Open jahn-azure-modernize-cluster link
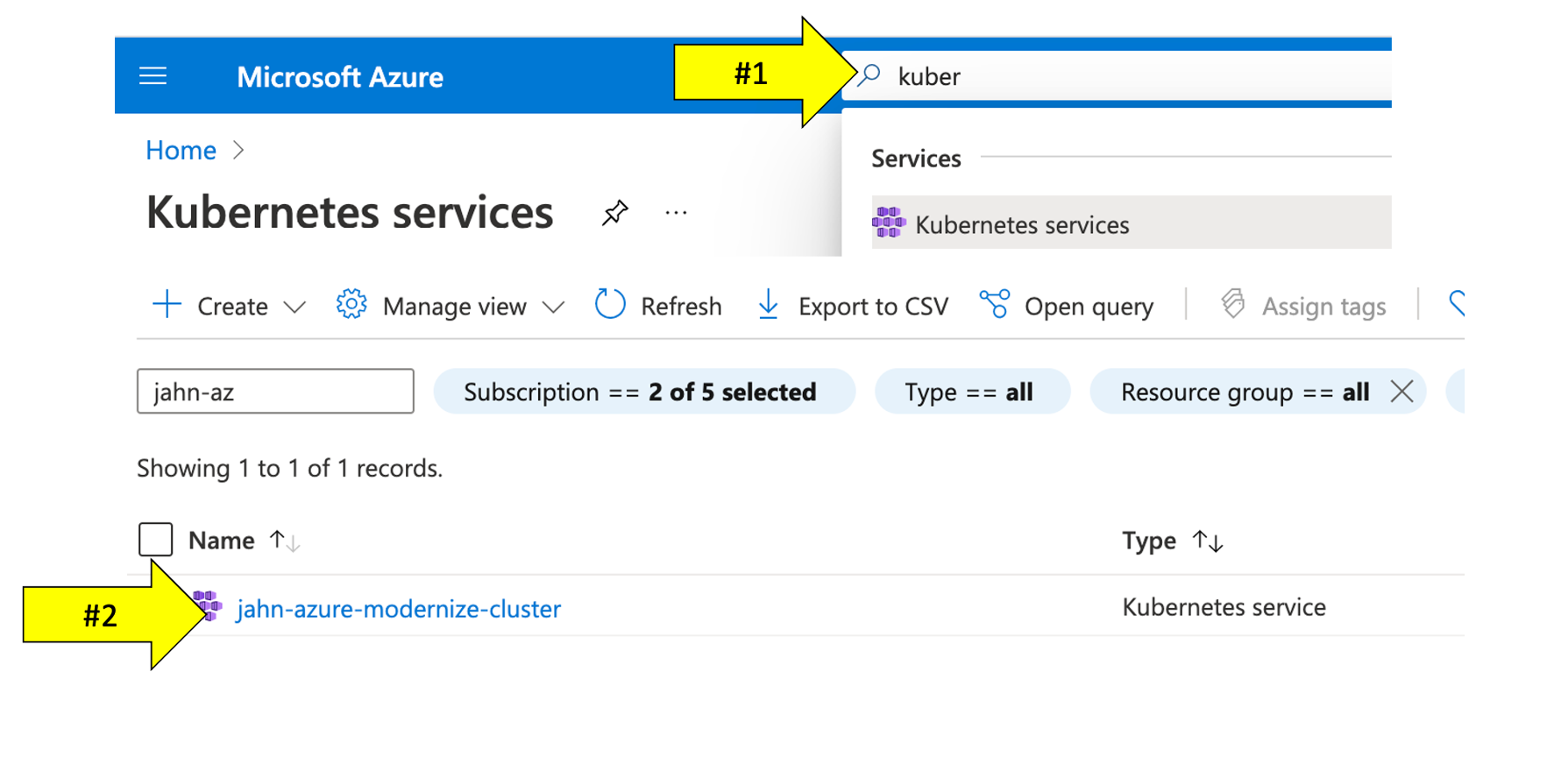The image size is (1568, 764). [x=399, y=609]
